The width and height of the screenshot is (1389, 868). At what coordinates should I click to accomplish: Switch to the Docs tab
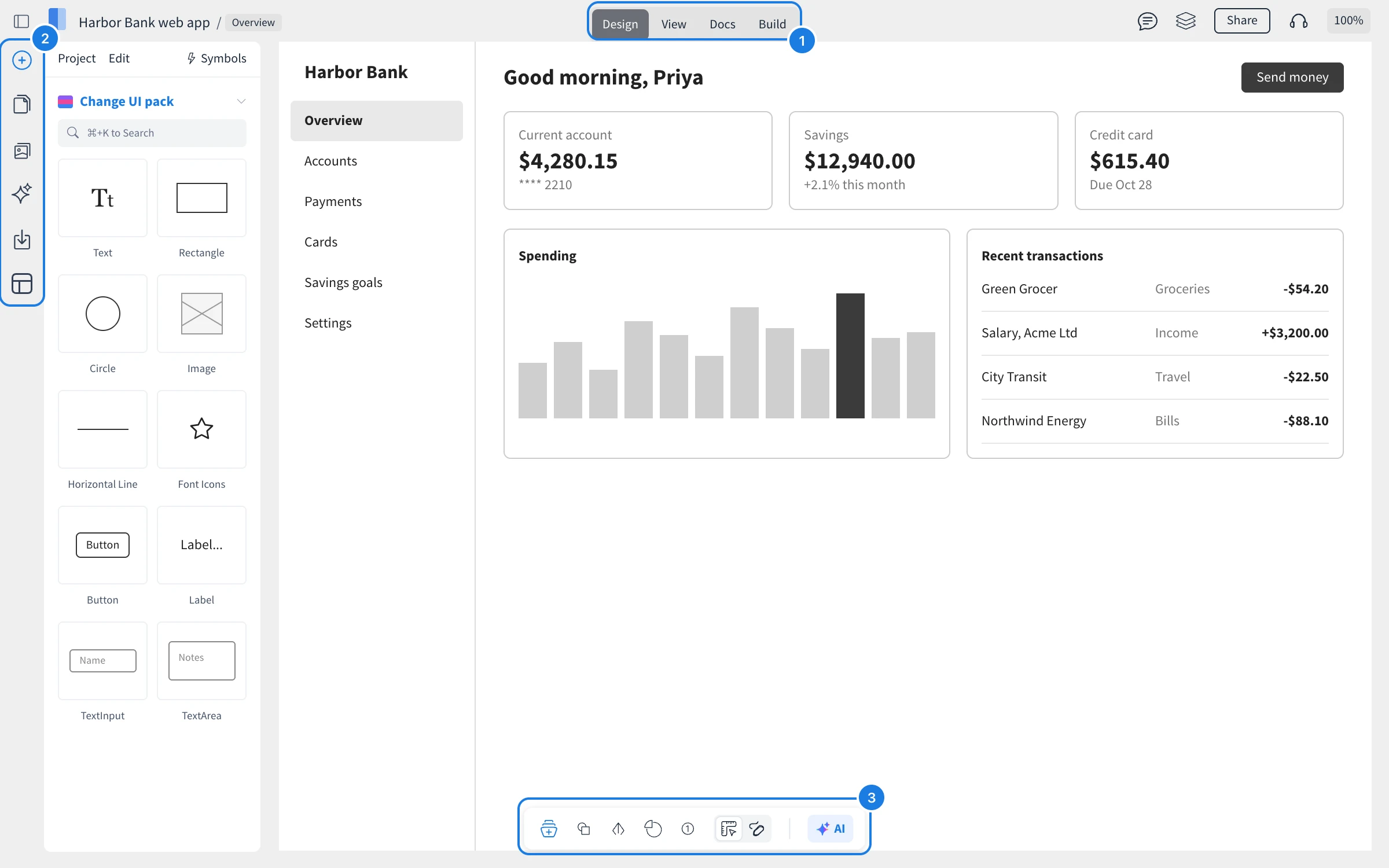coord(722,24)
